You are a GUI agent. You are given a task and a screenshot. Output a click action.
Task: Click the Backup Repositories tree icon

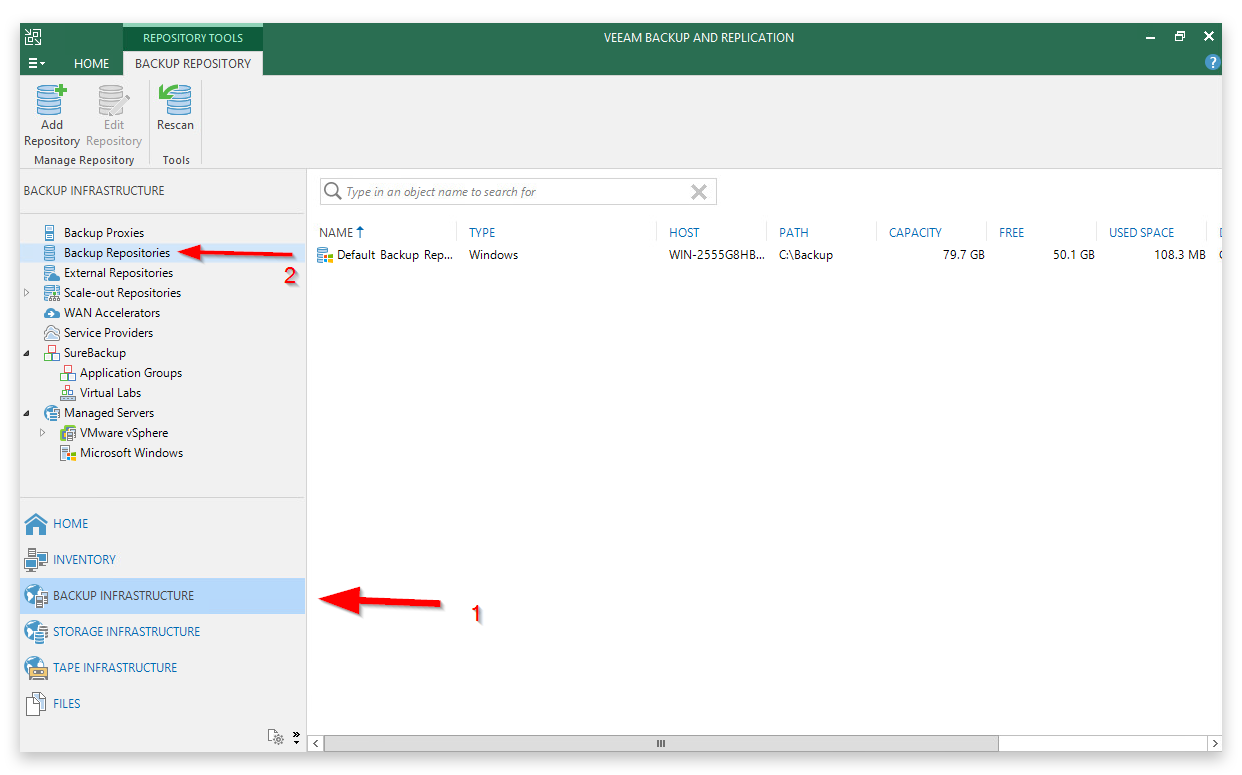pyautogui.click(x=50, y=253)
